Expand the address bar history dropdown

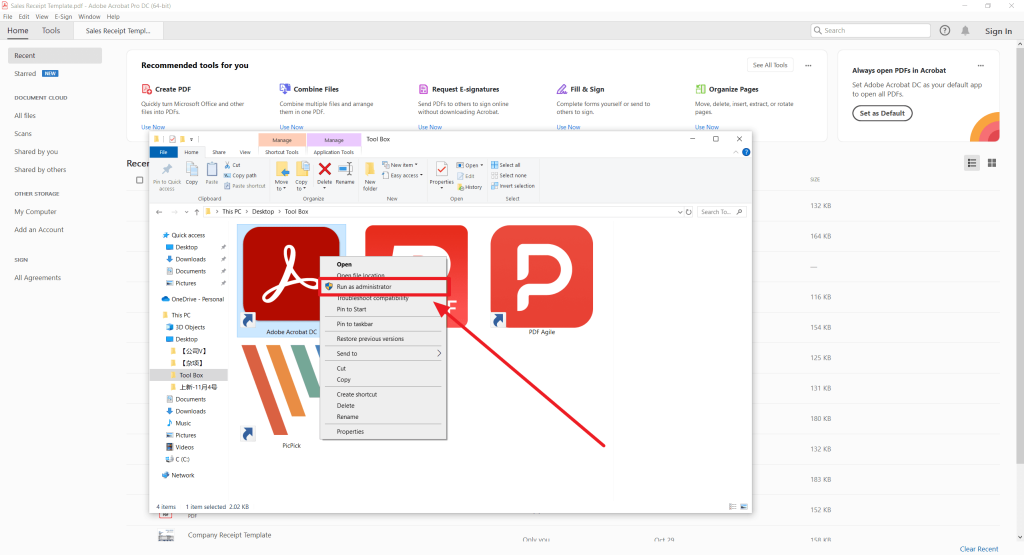click(x=680, y=212)
